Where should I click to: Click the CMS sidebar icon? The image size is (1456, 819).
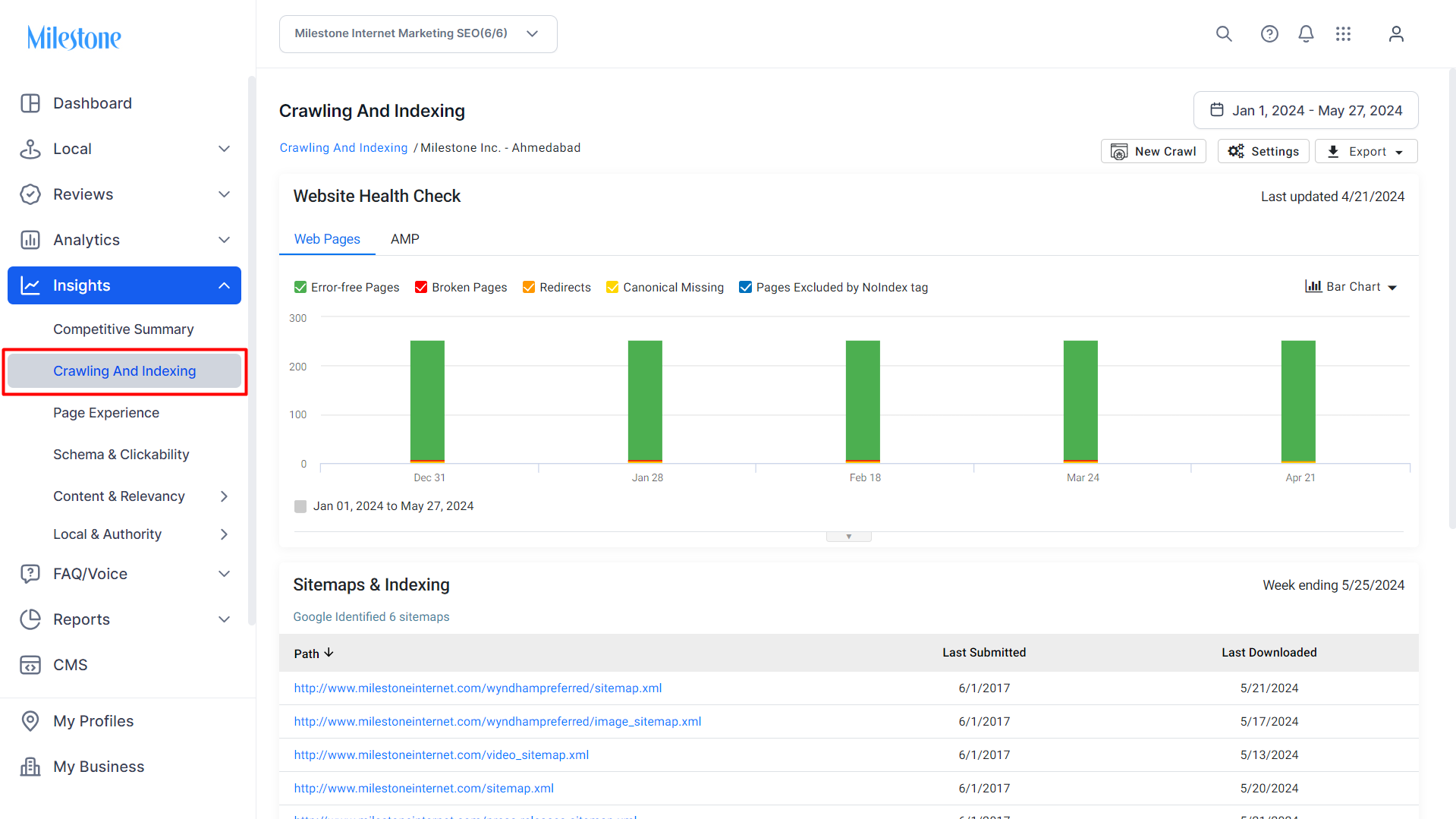click(x=30, y=665)
